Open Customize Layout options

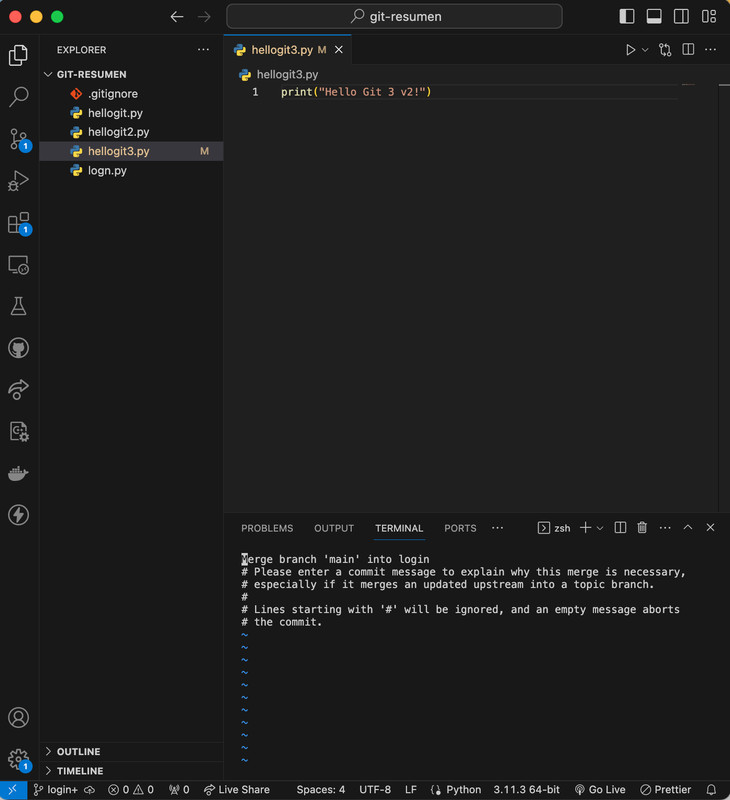[709, 16]
